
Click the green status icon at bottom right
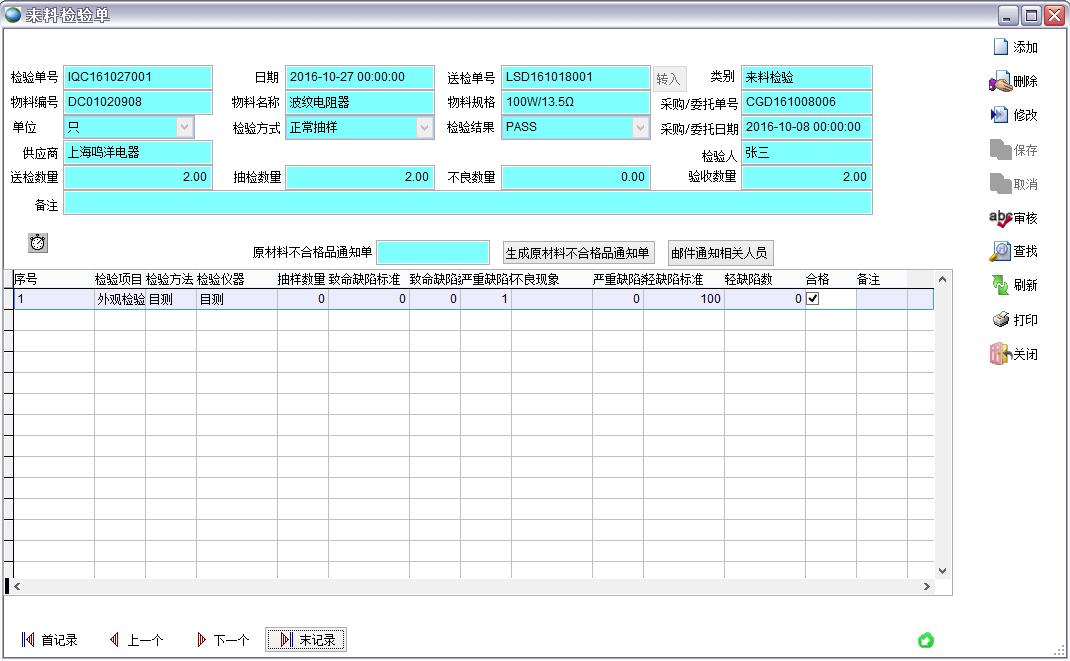point(926,640)
